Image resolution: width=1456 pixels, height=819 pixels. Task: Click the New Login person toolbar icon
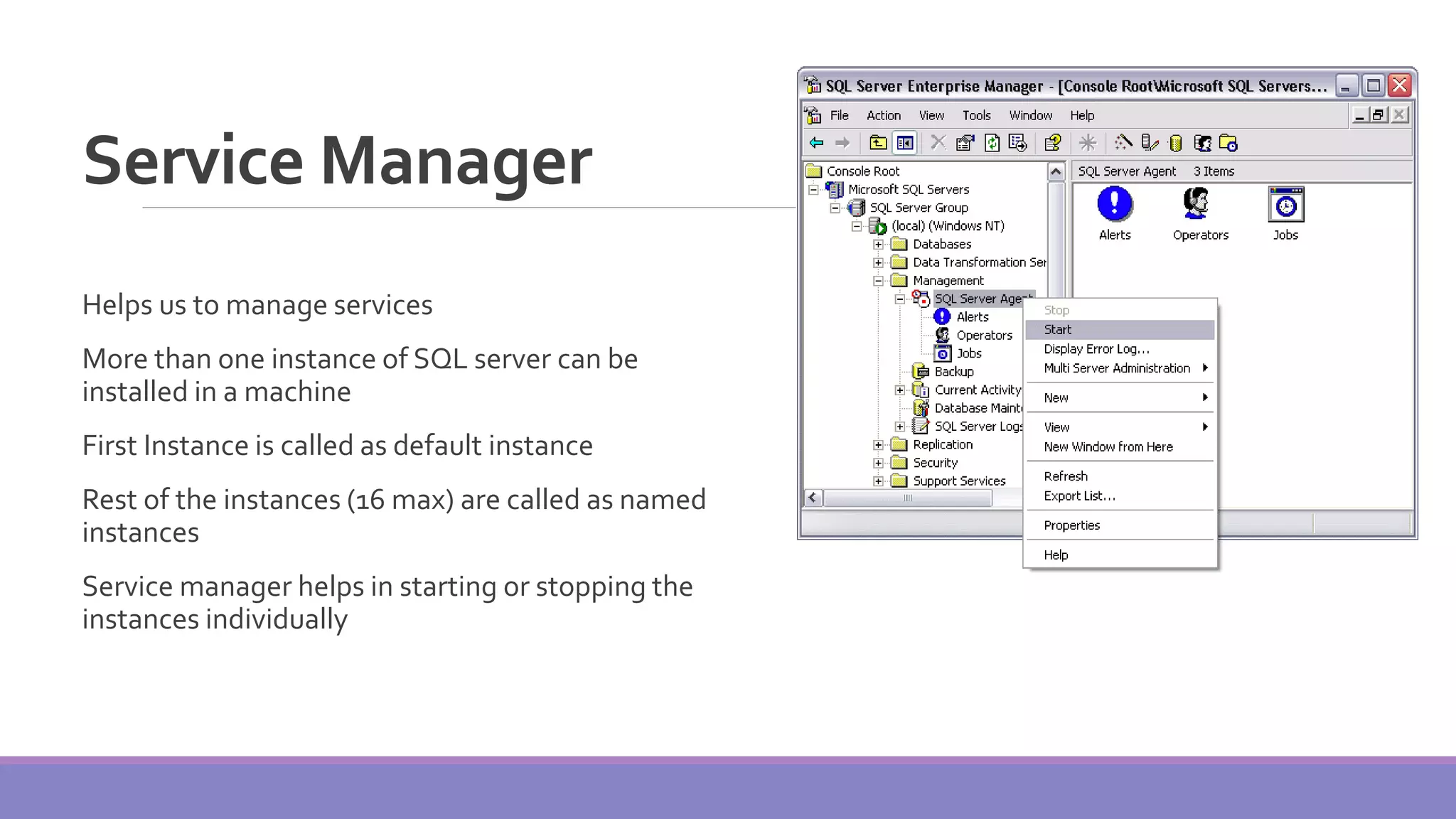pos(1202,143)
